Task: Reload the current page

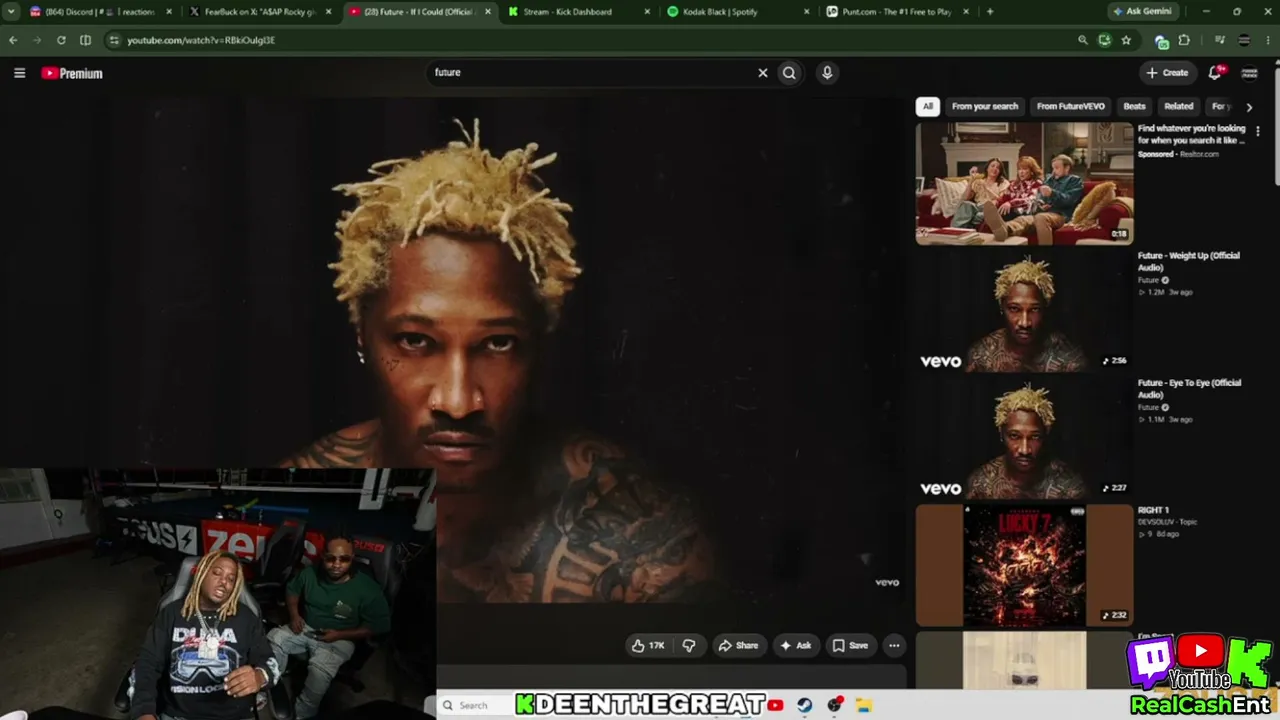Action: 61,40
